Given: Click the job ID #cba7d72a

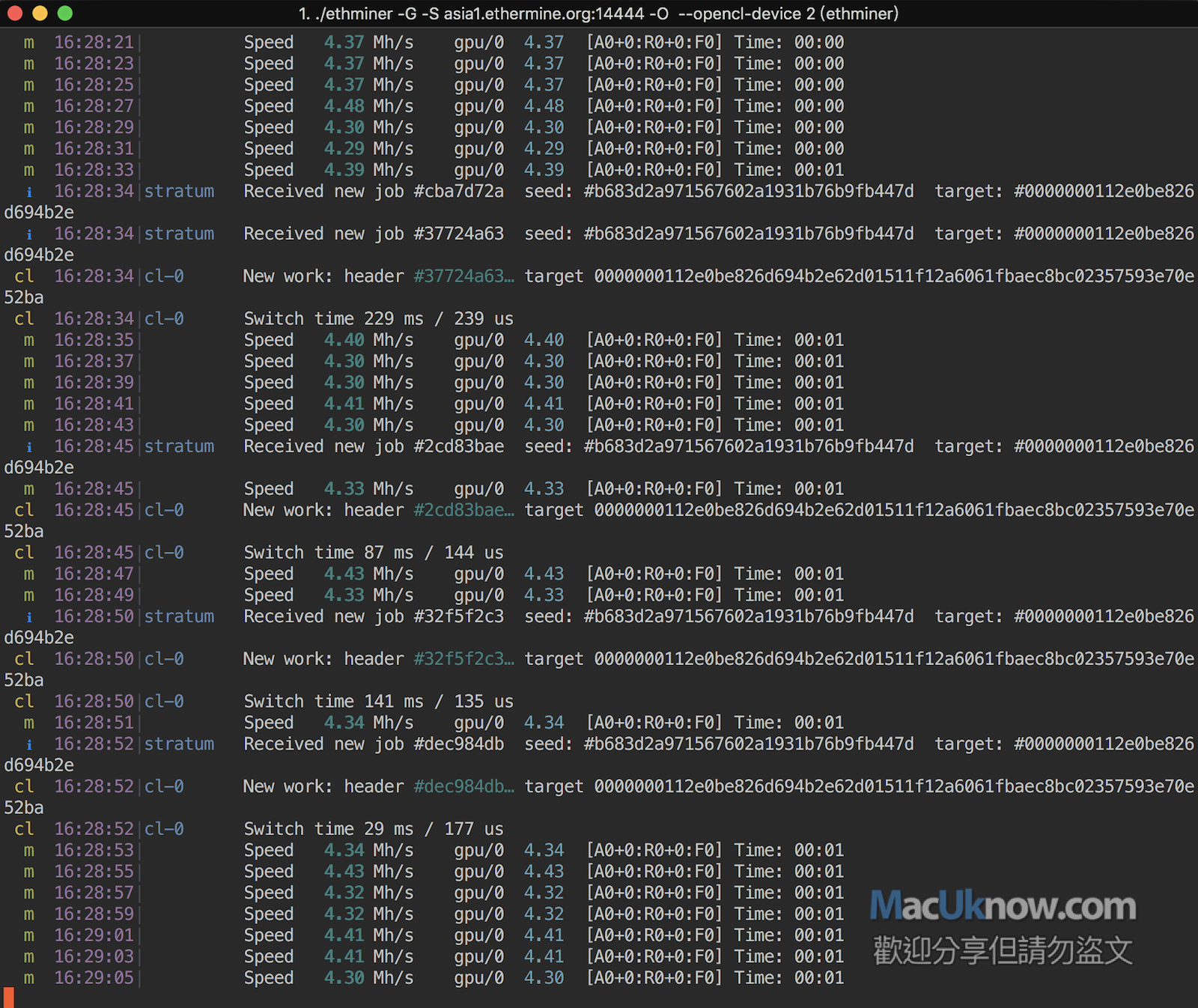Looking at the screenshot, I should [458, 192].
